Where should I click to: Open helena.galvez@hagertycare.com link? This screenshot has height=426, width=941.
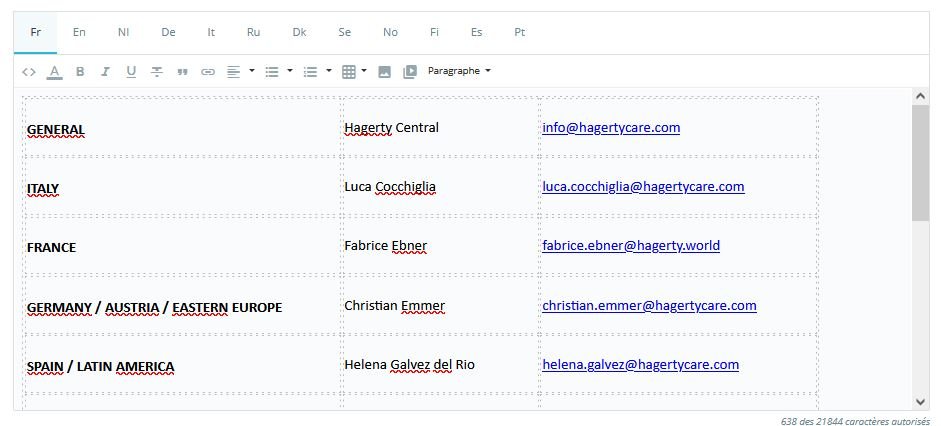pyautogui.click(x=640, y=365)
